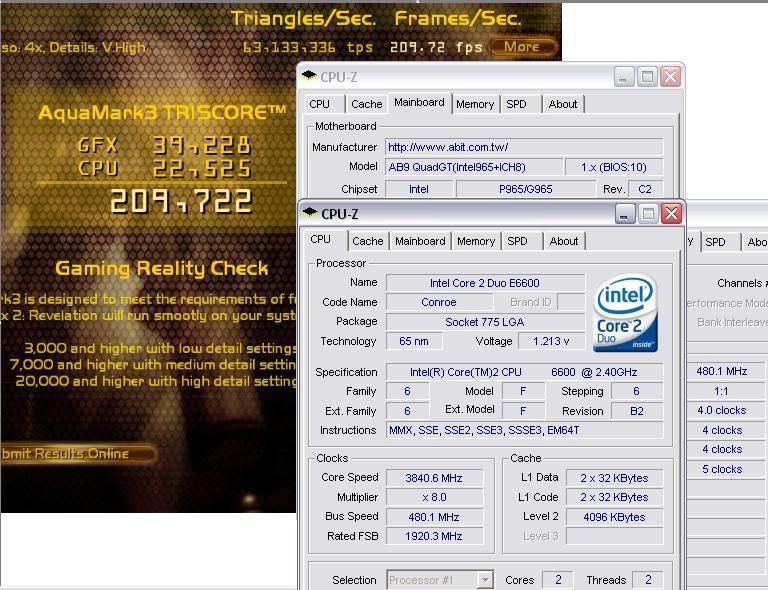Maximize the back CPU-Z Mainboard window

coord(647,77)
